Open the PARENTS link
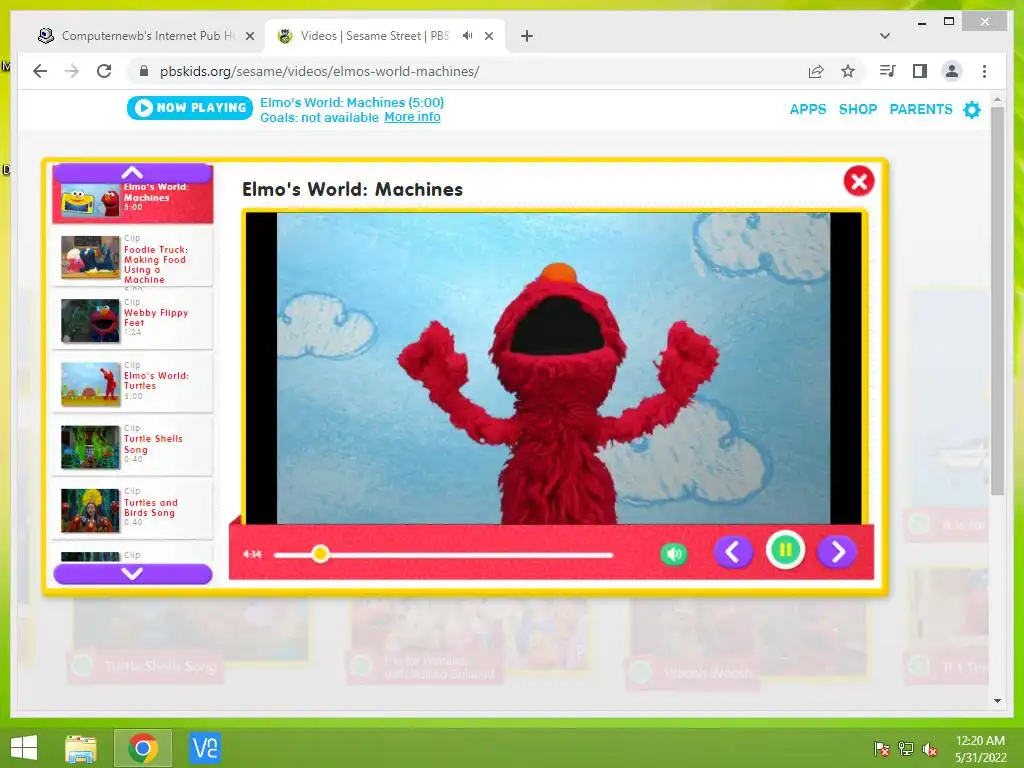This screenshot has height=768, width=1024. [921, 109]
